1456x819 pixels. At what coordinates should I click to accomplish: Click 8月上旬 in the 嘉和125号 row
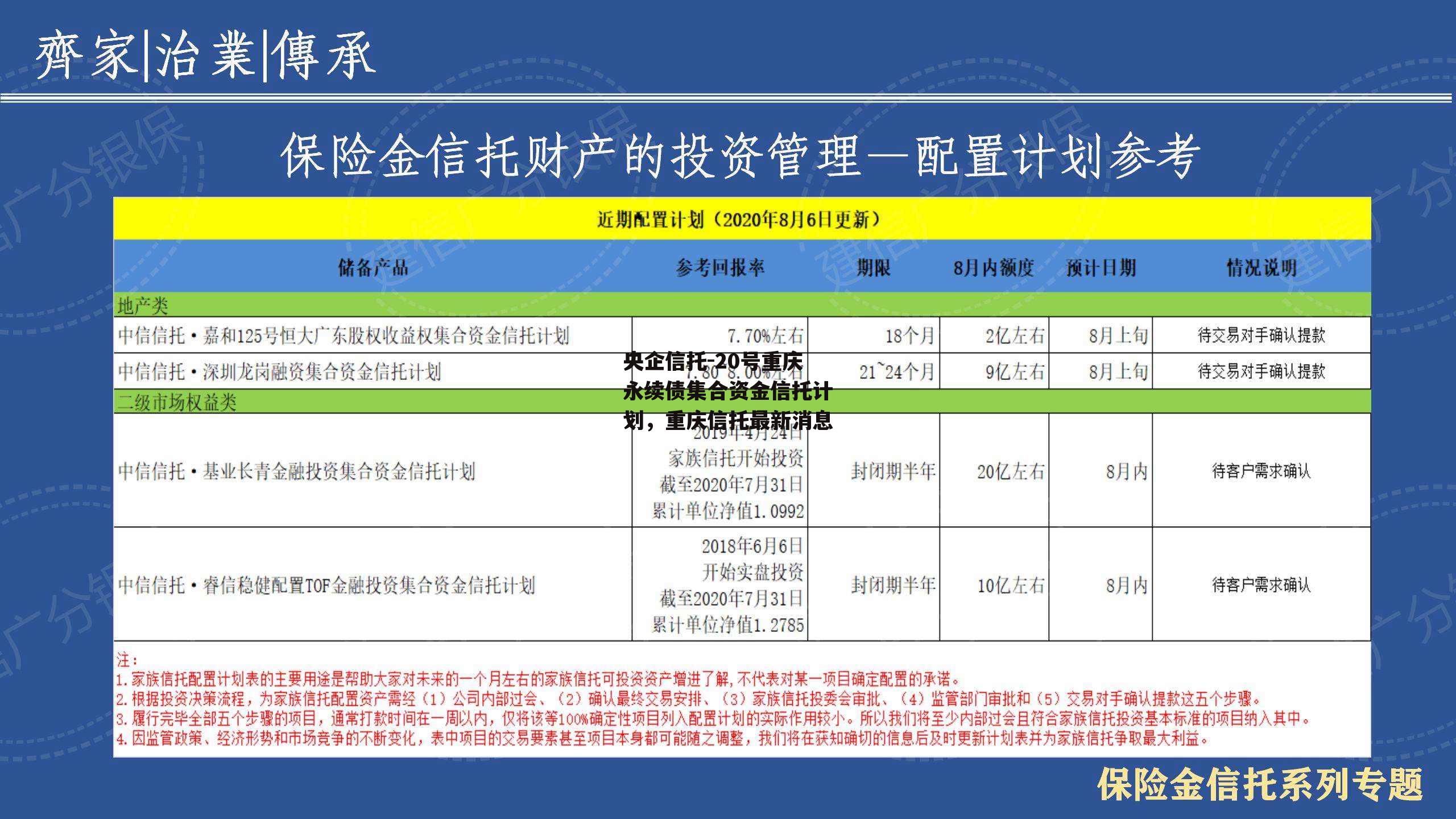coord(1119,336)
